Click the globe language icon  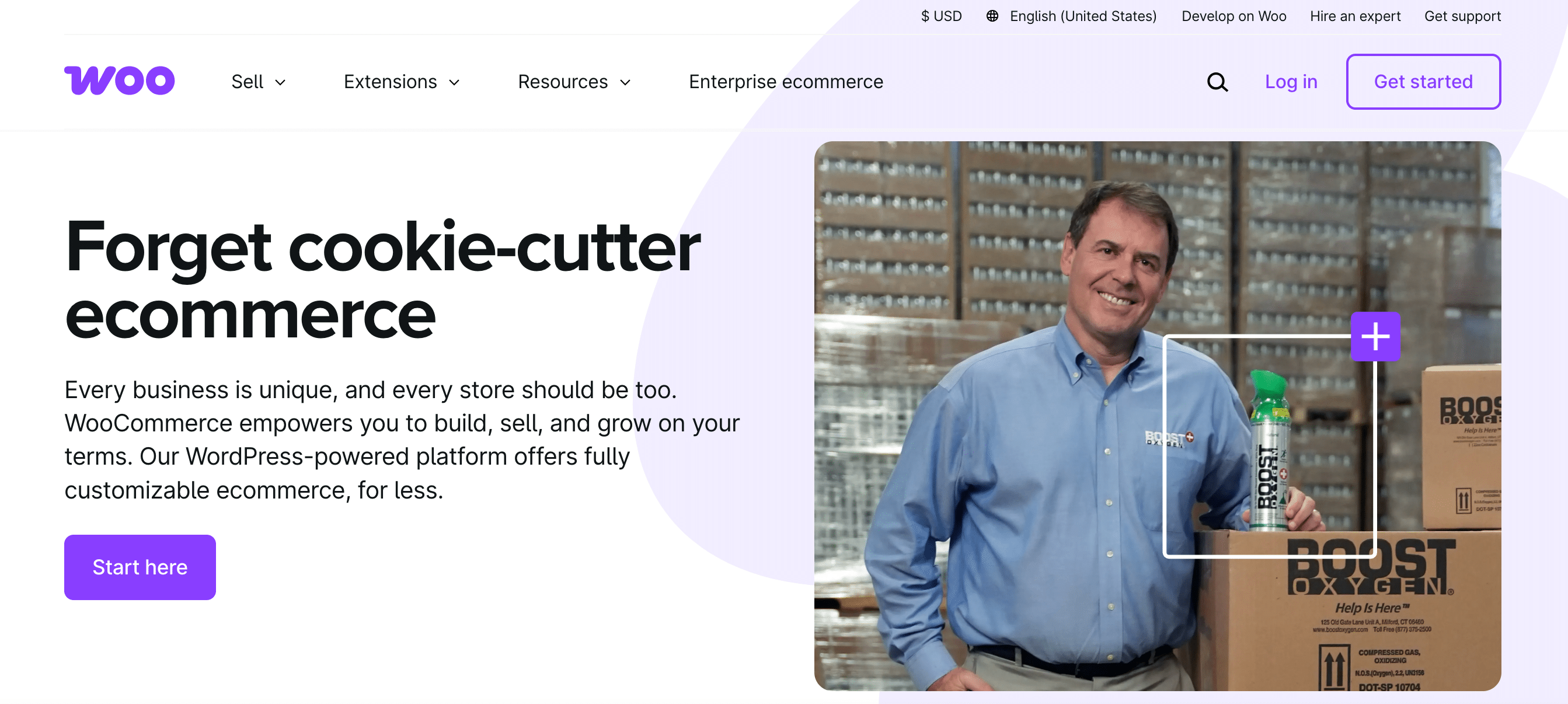click(992, 16)
